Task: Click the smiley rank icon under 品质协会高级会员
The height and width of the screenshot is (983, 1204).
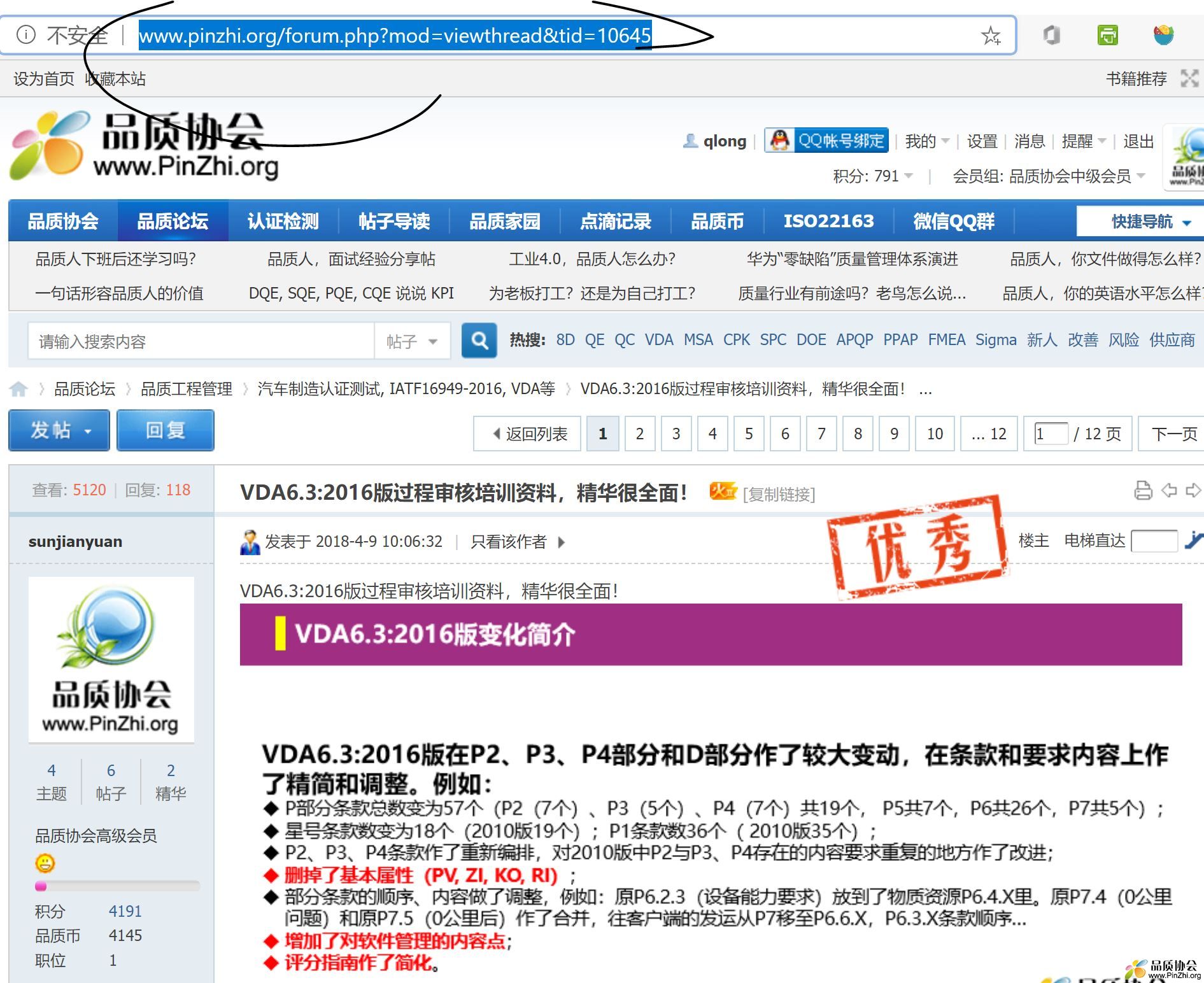Action: pos(45,863)
